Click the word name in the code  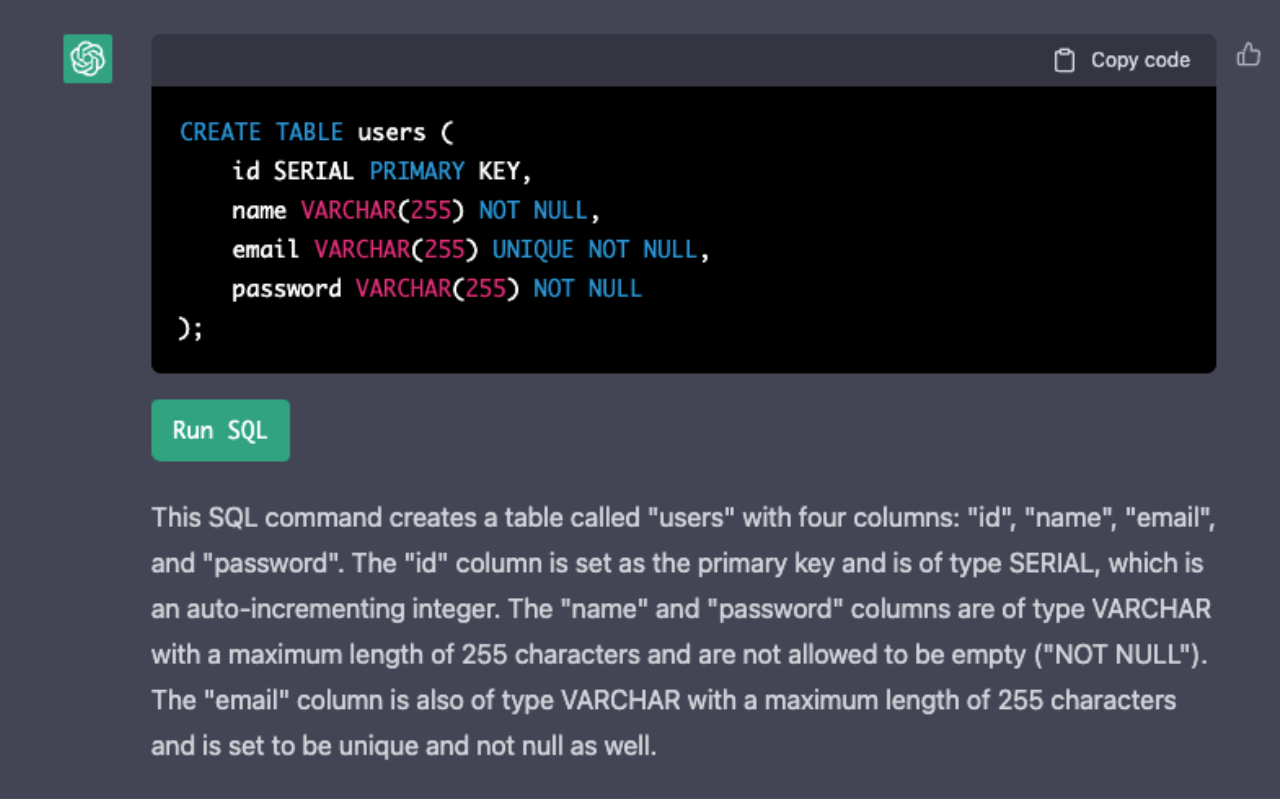(259, 211)
